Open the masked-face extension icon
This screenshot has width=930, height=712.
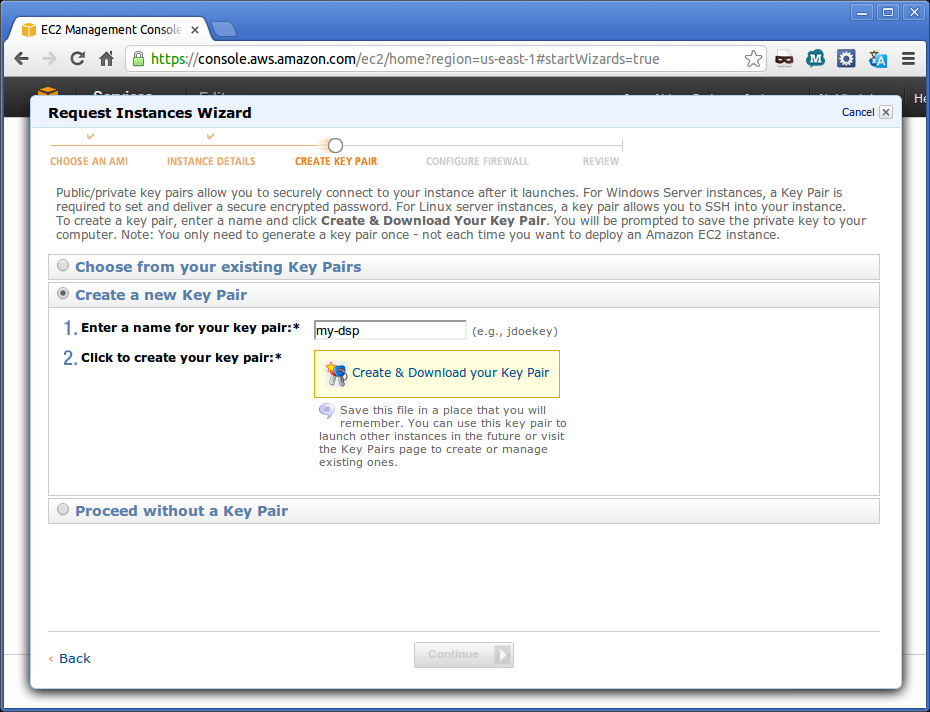point(784,59)
